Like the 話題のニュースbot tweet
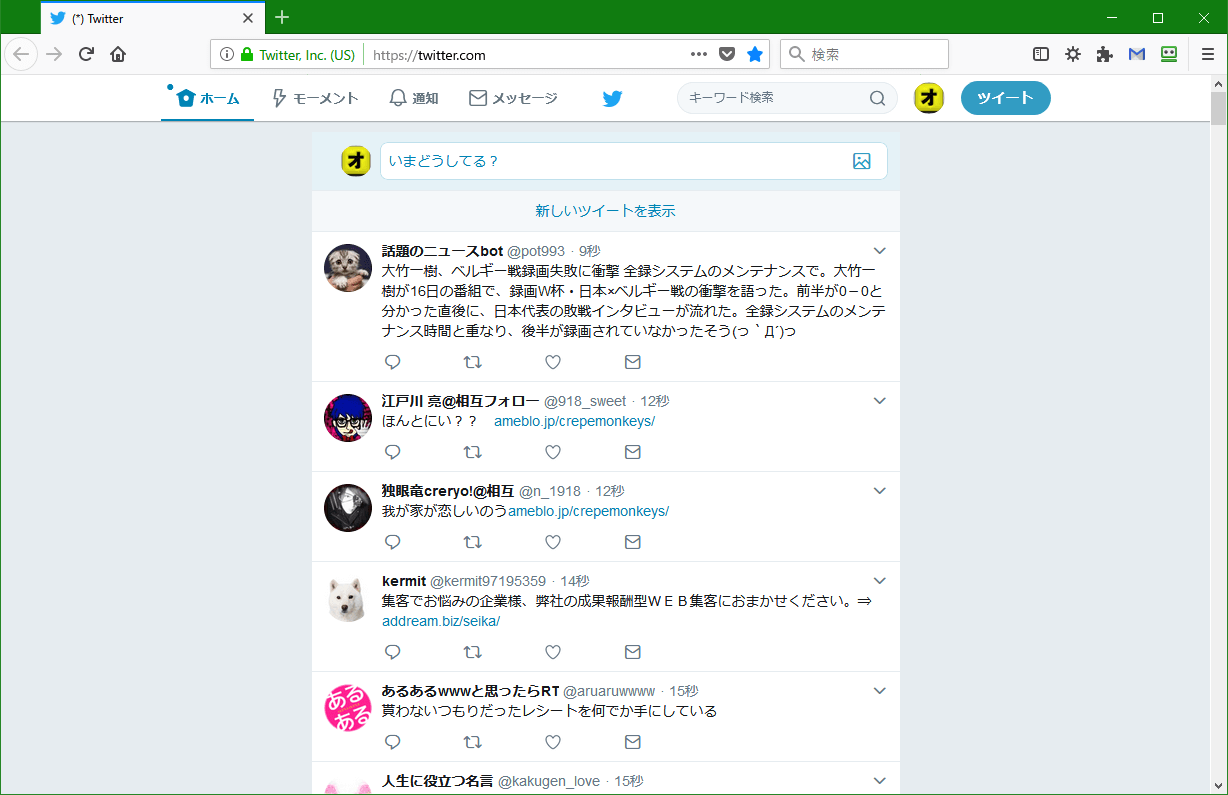The width and height of the screenshot is (1228, 795). pyautogui.click(x=553, y=362)
